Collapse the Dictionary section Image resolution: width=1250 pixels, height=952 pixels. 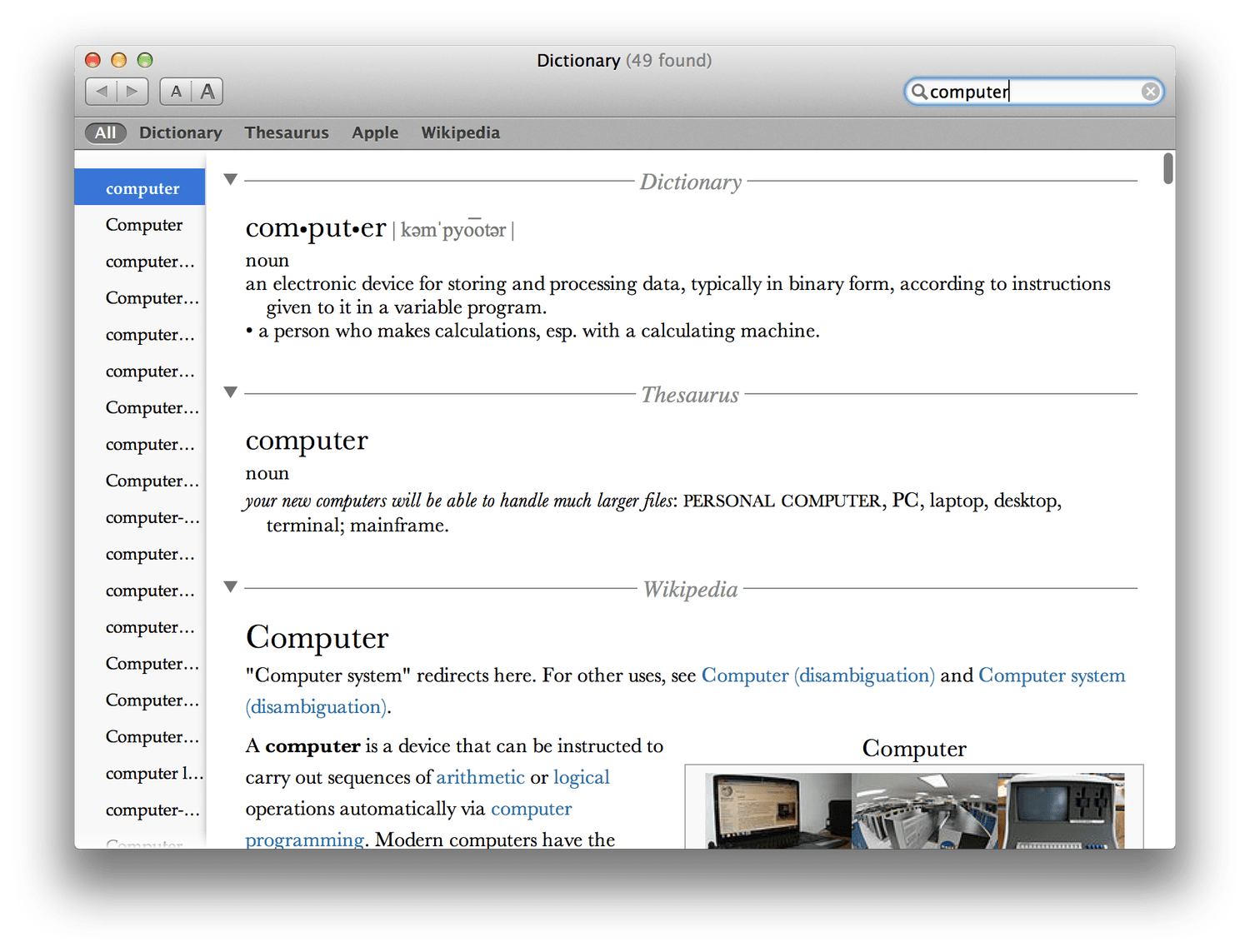231,179
